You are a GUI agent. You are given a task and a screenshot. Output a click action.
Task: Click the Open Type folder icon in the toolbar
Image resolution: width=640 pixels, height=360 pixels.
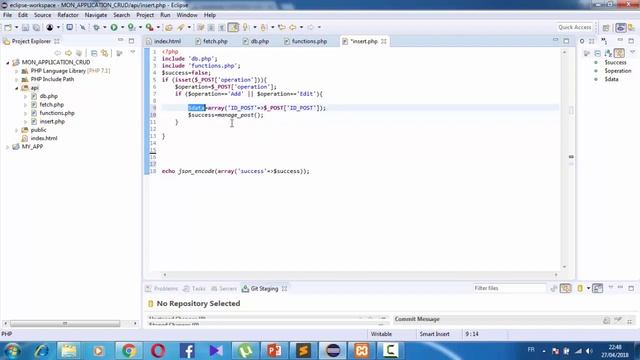coord(169,27)
